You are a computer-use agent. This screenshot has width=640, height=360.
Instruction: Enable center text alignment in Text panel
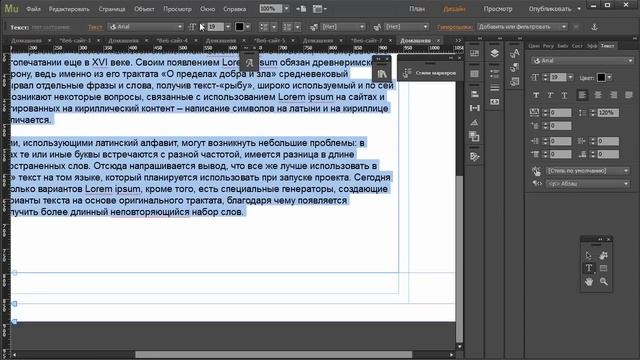tap(598, 95)
